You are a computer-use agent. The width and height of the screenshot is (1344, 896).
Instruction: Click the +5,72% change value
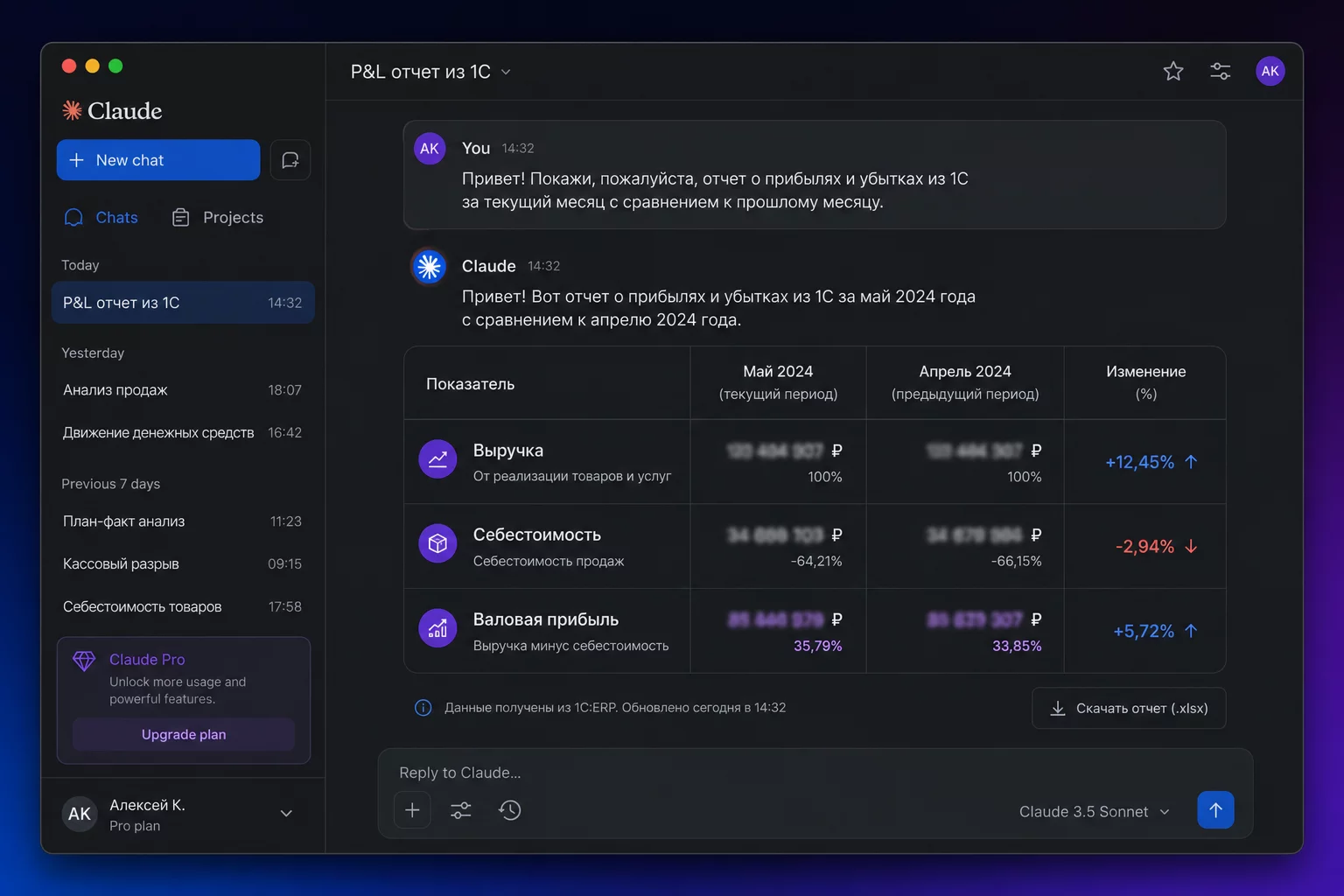click(1144, 631)
